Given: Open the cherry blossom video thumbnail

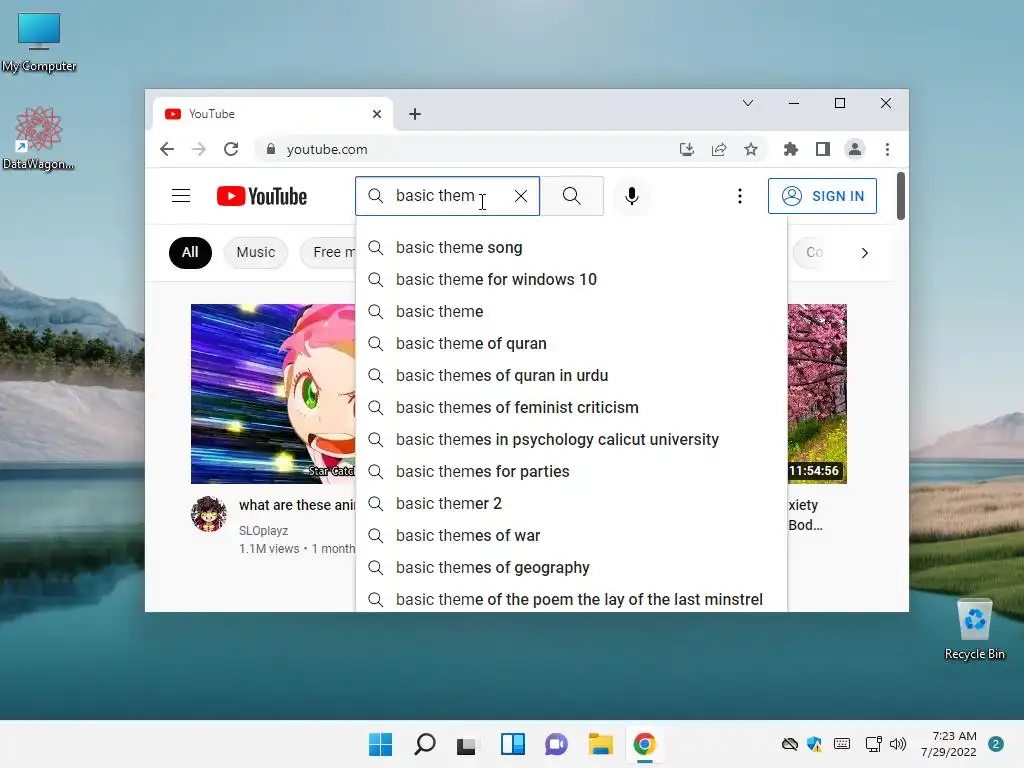Looking at the screenshot, I should (817, 394).
